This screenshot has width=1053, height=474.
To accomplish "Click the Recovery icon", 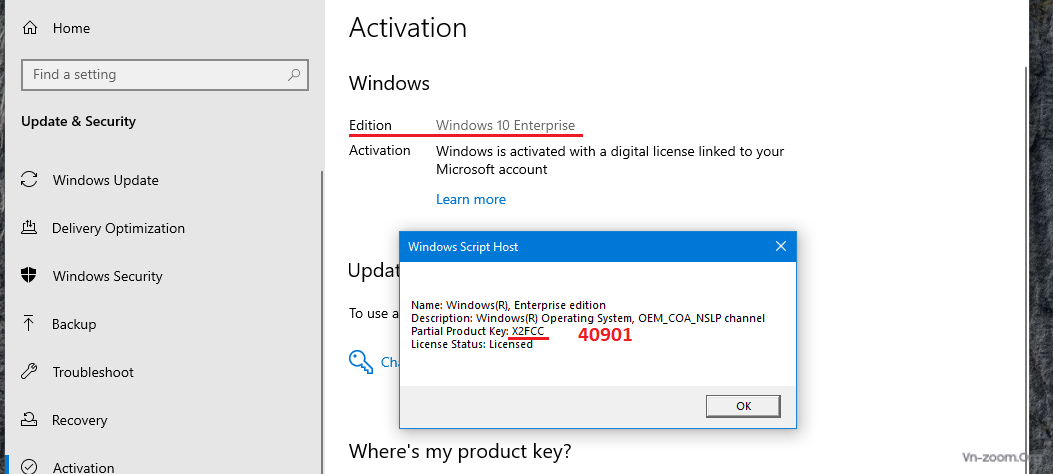I will pyautogui.click(x=29, y=420).
